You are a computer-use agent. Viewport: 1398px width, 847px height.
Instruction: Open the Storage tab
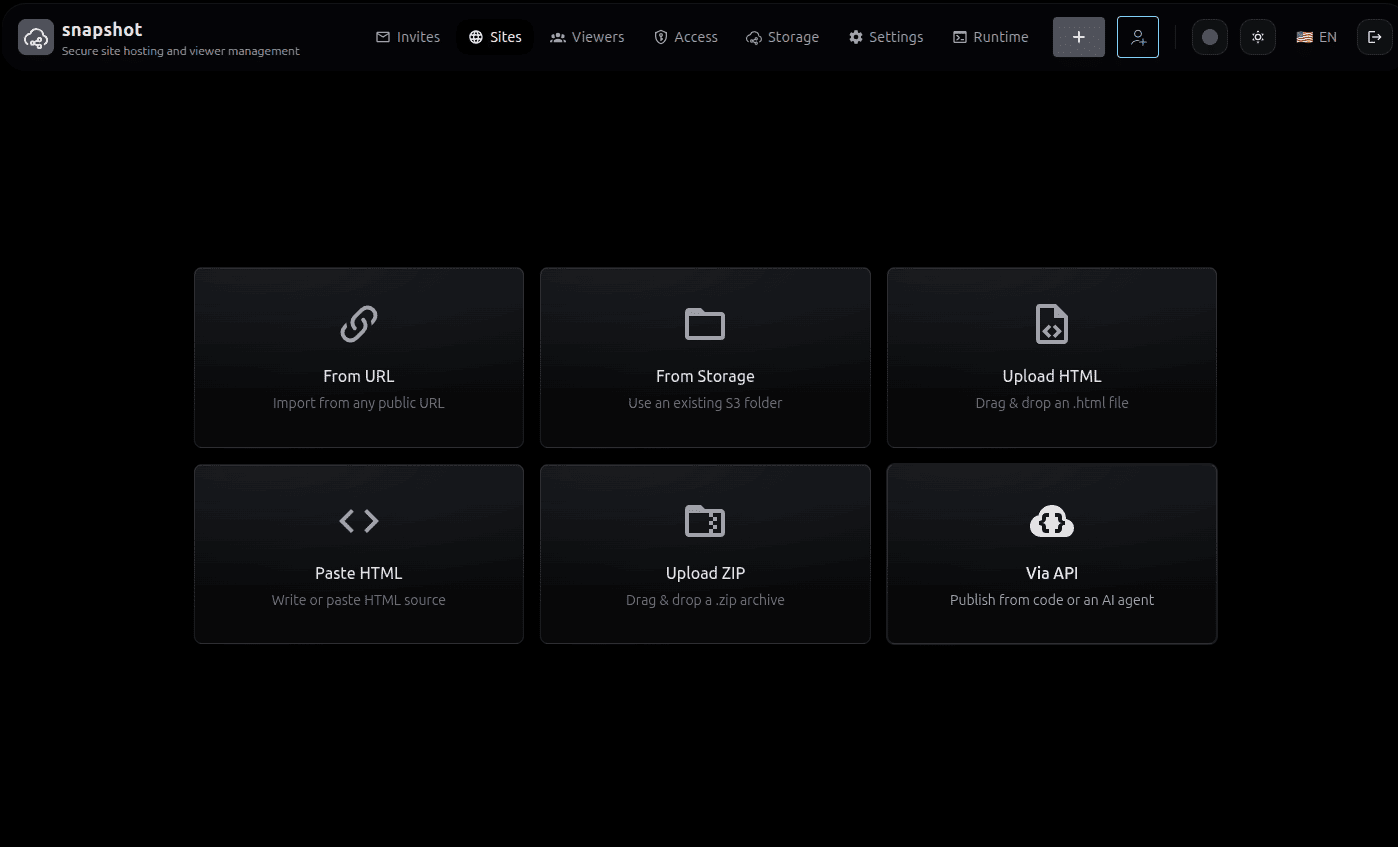tap(783, 37)
